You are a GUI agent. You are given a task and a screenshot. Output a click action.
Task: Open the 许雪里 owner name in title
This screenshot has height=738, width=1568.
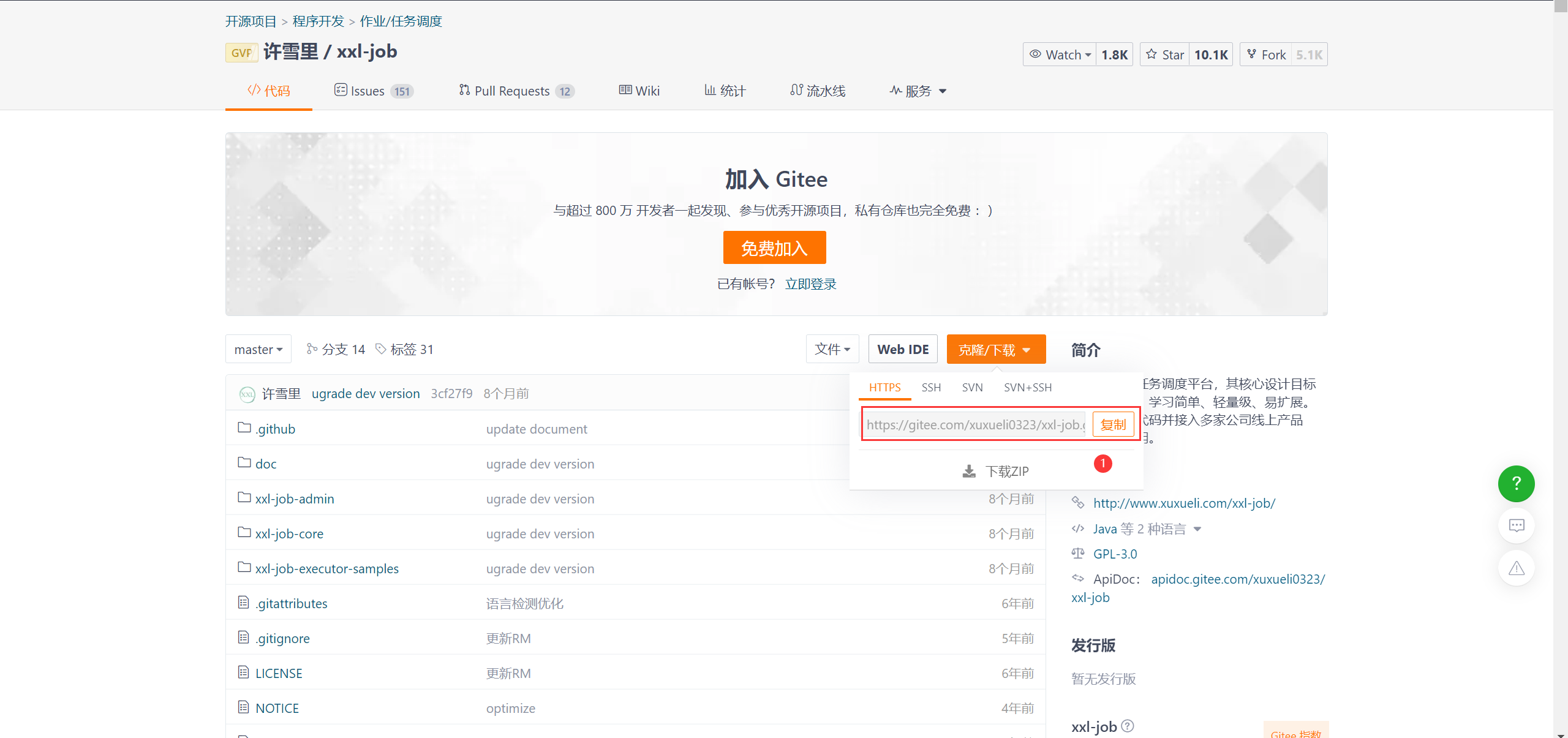pyautogui.click(x=291, y=51)
